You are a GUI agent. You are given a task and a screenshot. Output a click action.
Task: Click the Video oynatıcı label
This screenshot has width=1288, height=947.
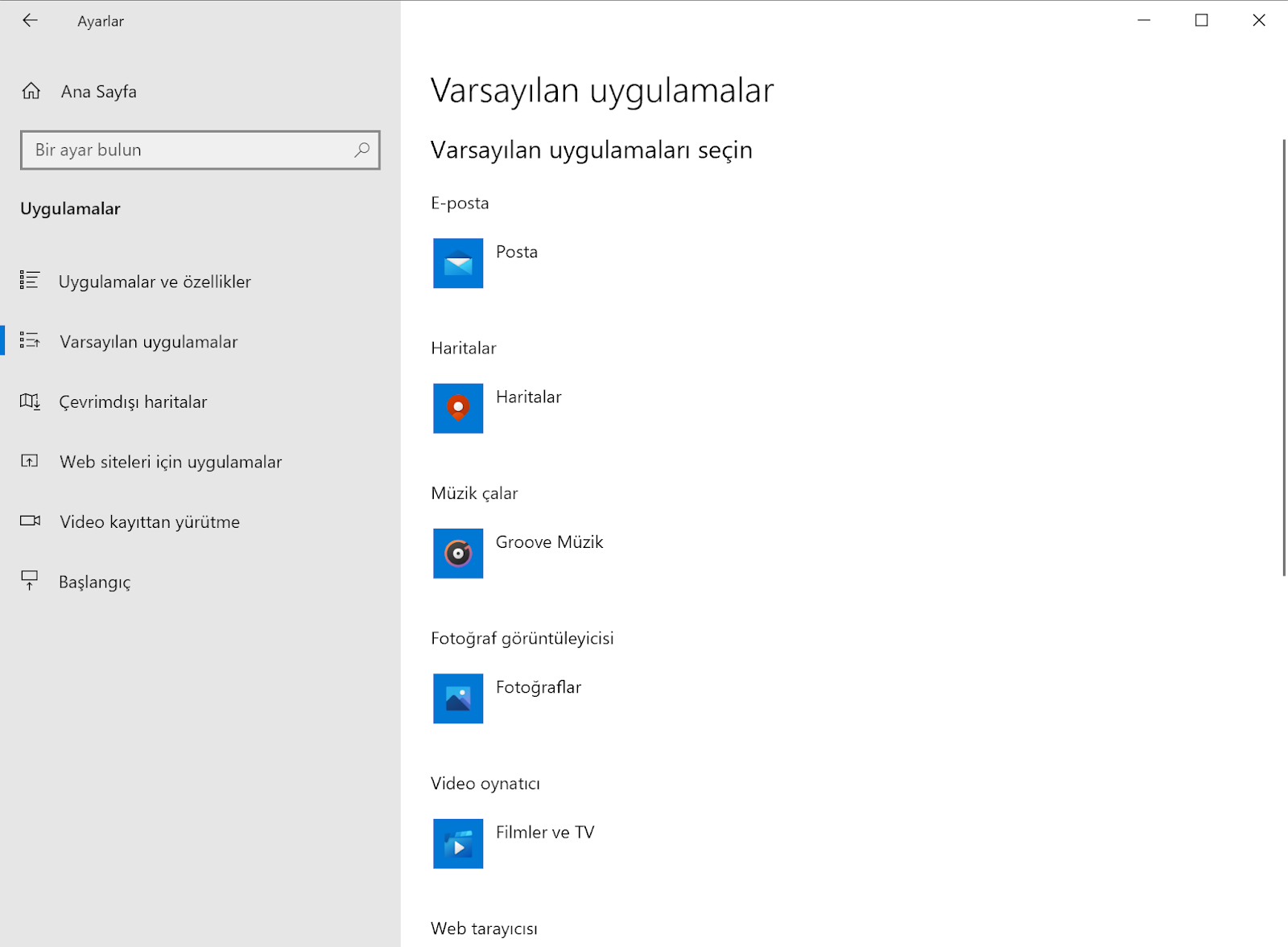(x=485, y=784)
